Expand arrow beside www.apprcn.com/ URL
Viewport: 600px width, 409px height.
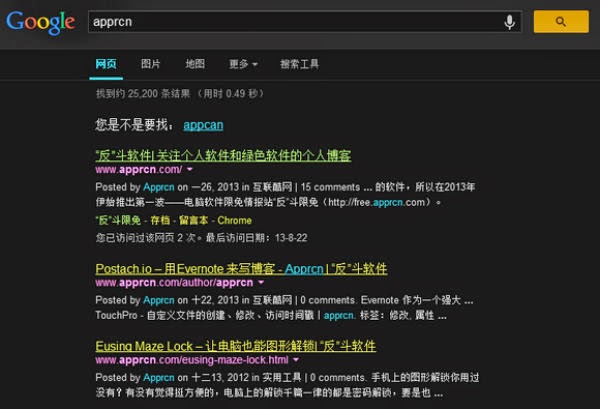click(x=189, y=169)
